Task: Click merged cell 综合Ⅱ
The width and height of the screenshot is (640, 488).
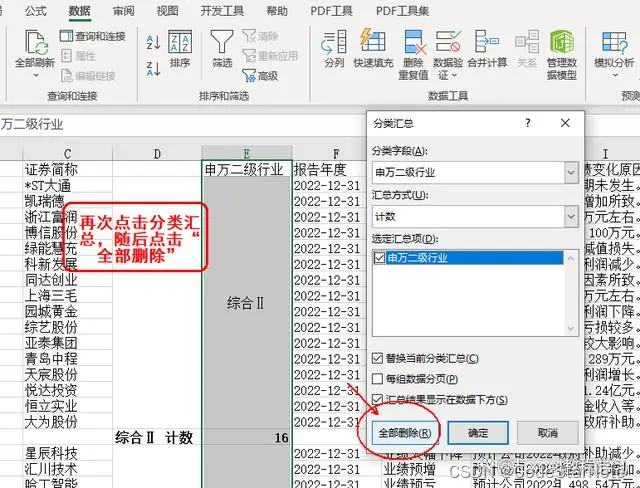Action: click(x=247, y=303)
